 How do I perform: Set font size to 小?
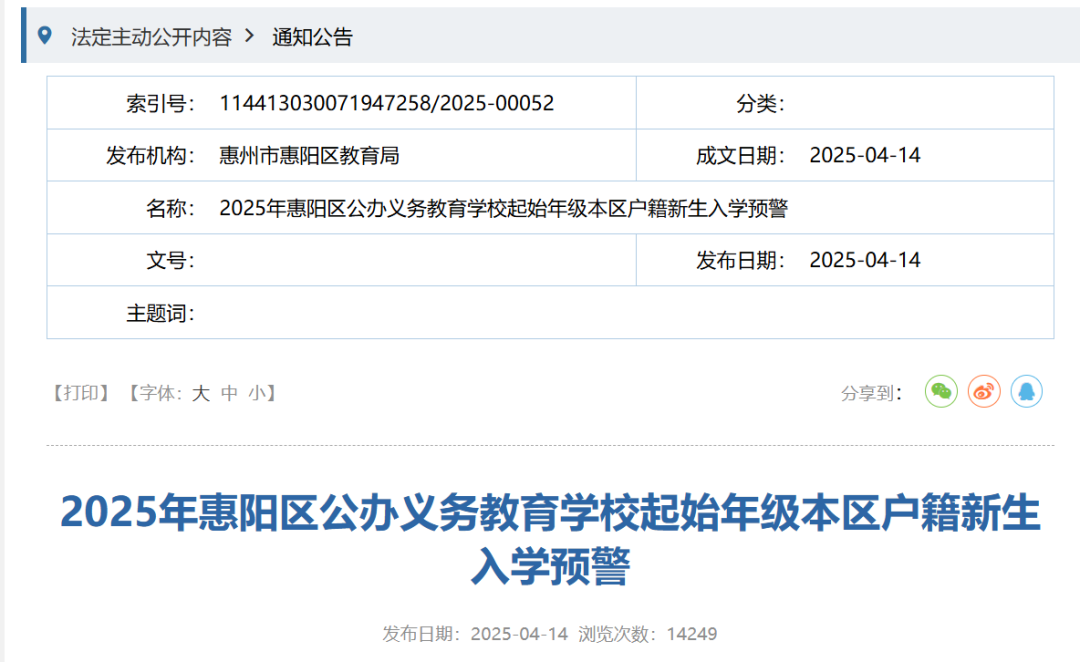coord(257,393)
